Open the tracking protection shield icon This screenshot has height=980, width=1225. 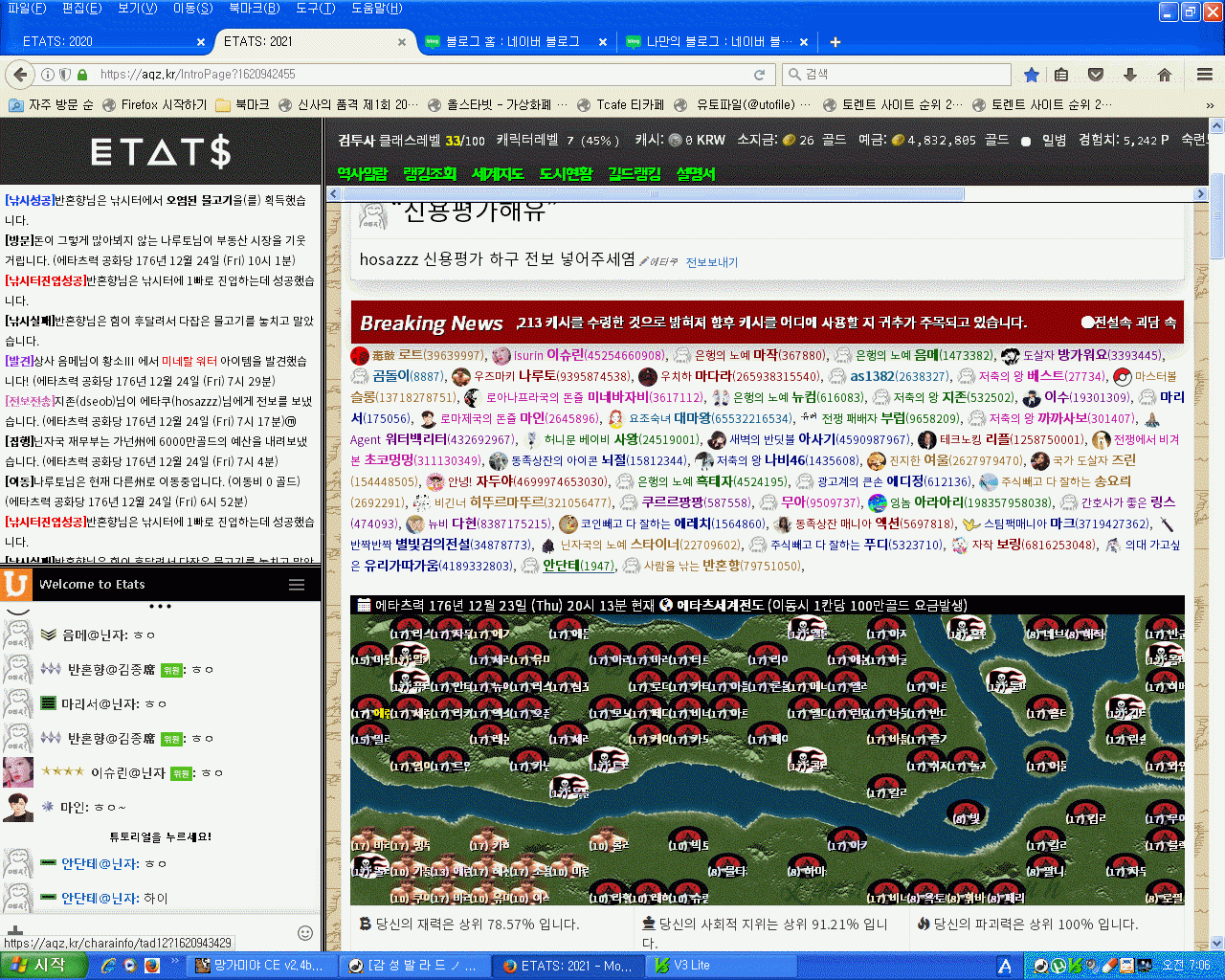click(x=65, y=74)
